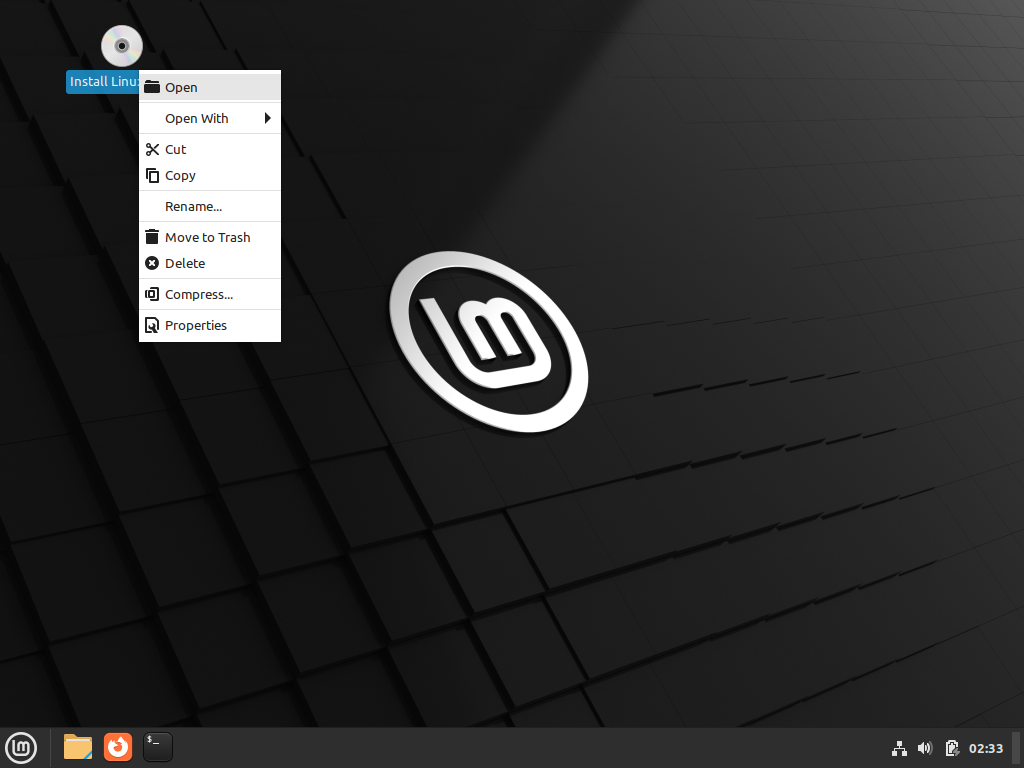The image size is (1024, 768).
Task: Open the Terminal from the panel
Action: click(x=158, y=747)
